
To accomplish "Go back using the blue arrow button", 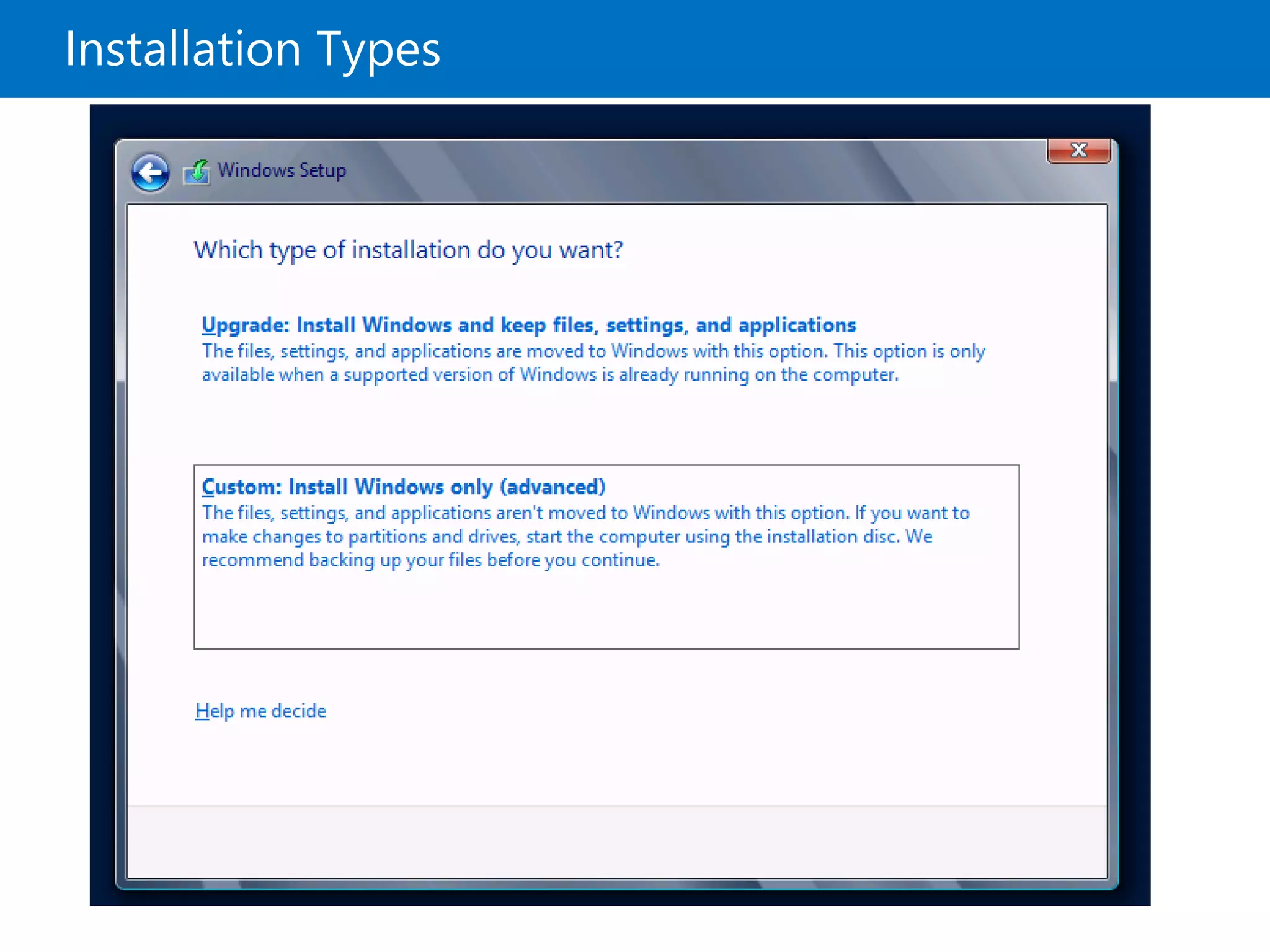I will click(x=150, y=172).
